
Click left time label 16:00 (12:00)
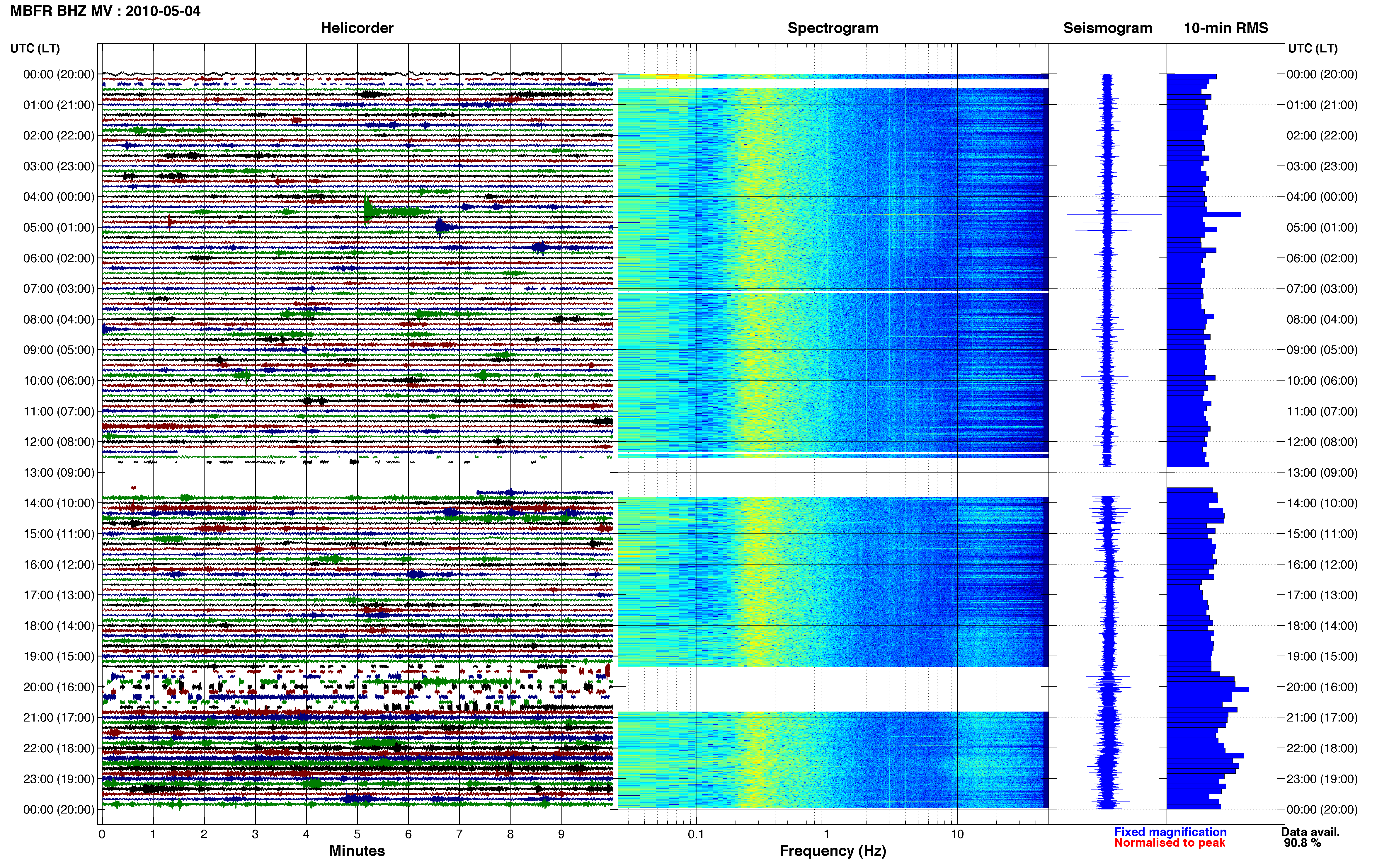[x=59, y=564]
